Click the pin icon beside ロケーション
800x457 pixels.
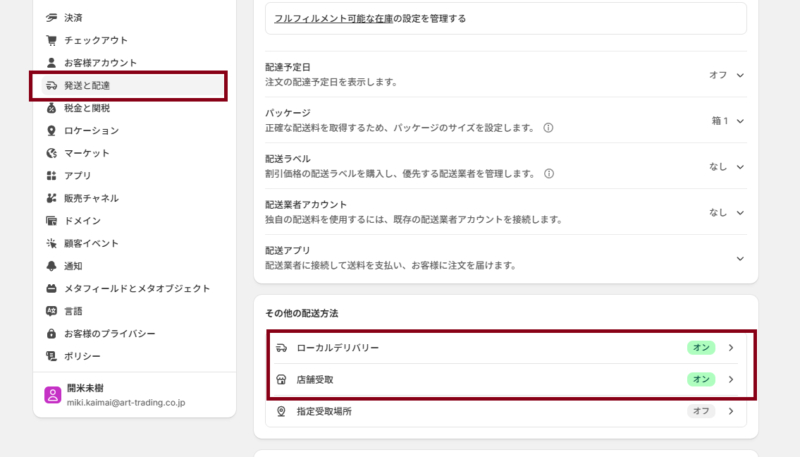(52, 131)
